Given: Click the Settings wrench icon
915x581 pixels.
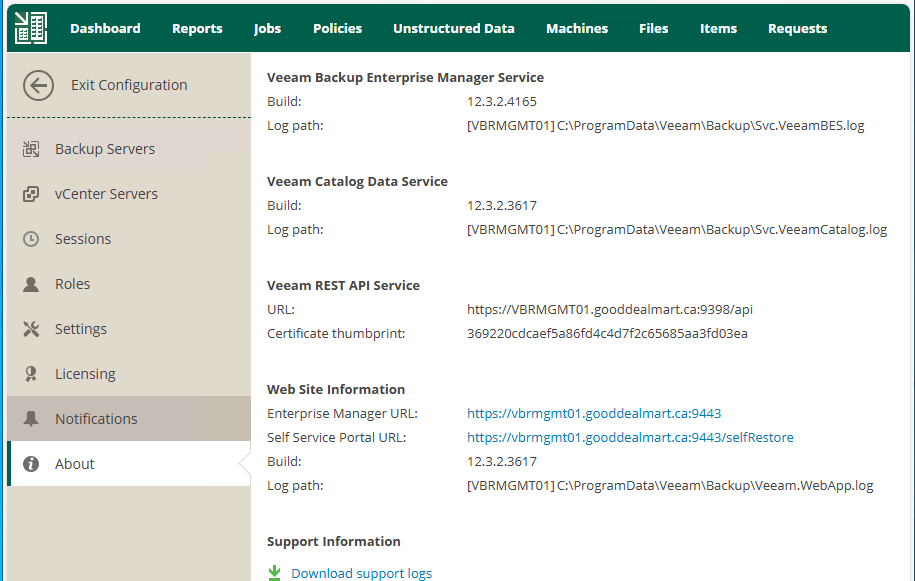Looking at the screenshot, I should point(31,329).
